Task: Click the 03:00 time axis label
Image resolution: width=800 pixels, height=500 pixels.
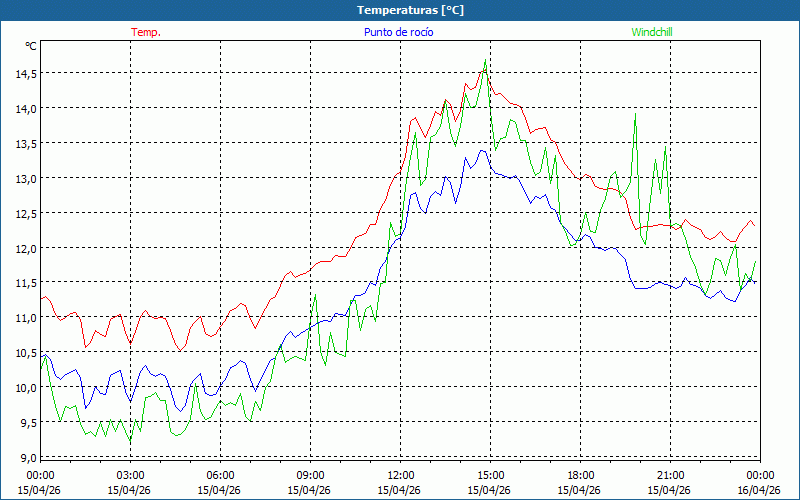Action: coord(130,475)
